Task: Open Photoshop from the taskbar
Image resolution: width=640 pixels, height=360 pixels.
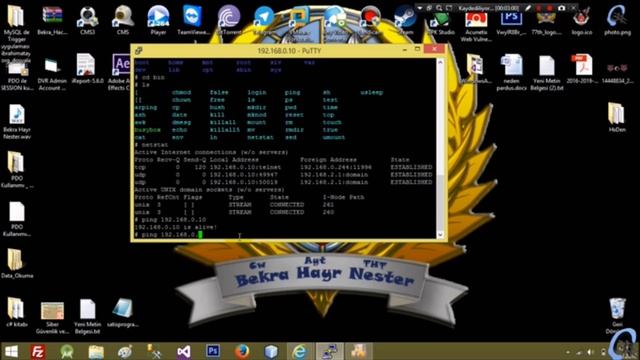Action: click(213, 351)
